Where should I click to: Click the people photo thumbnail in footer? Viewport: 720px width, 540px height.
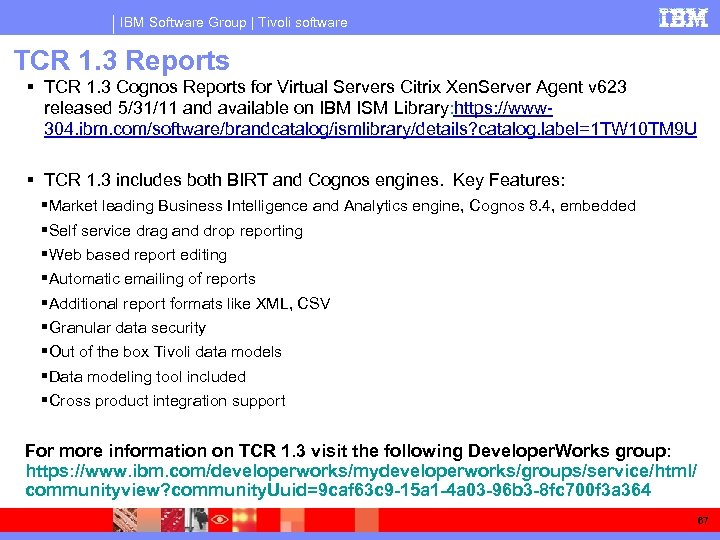tap(198, 520)
